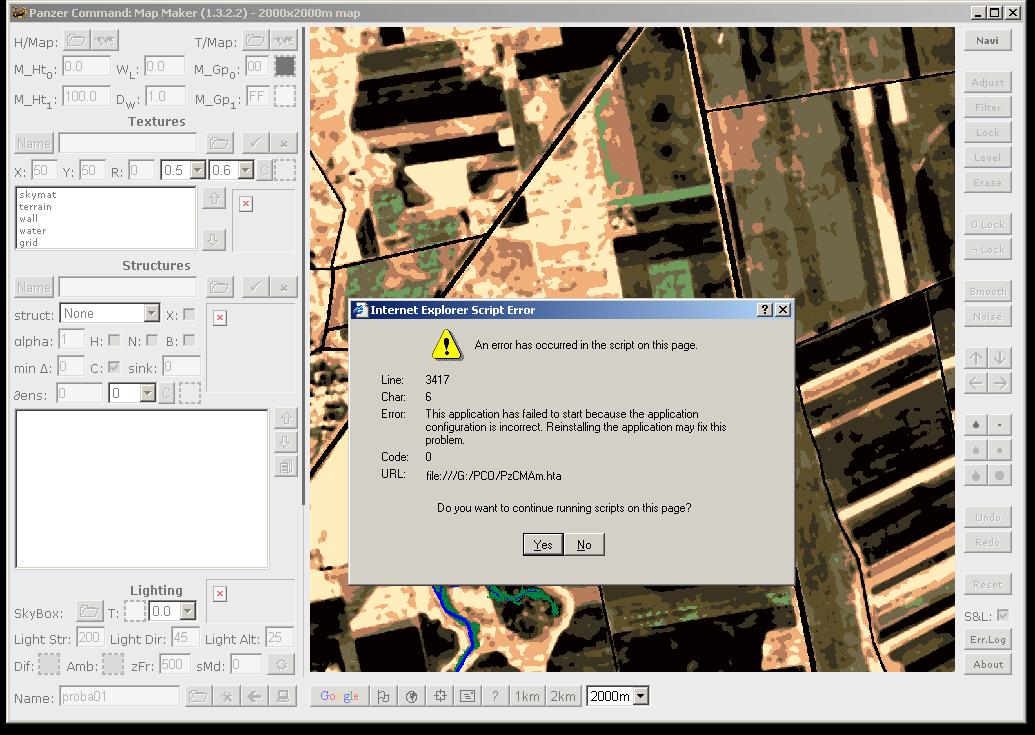1035x735 pixels.
Task: Confirm texture with Textures checkmark icon
Action: [255, 143]
